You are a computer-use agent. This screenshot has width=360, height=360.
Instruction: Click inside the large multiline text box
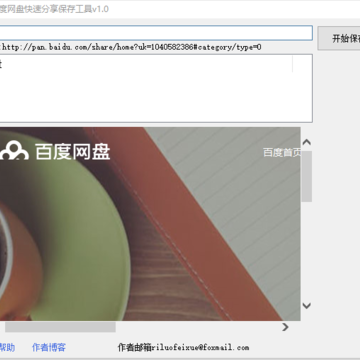[x=156, y=88]
